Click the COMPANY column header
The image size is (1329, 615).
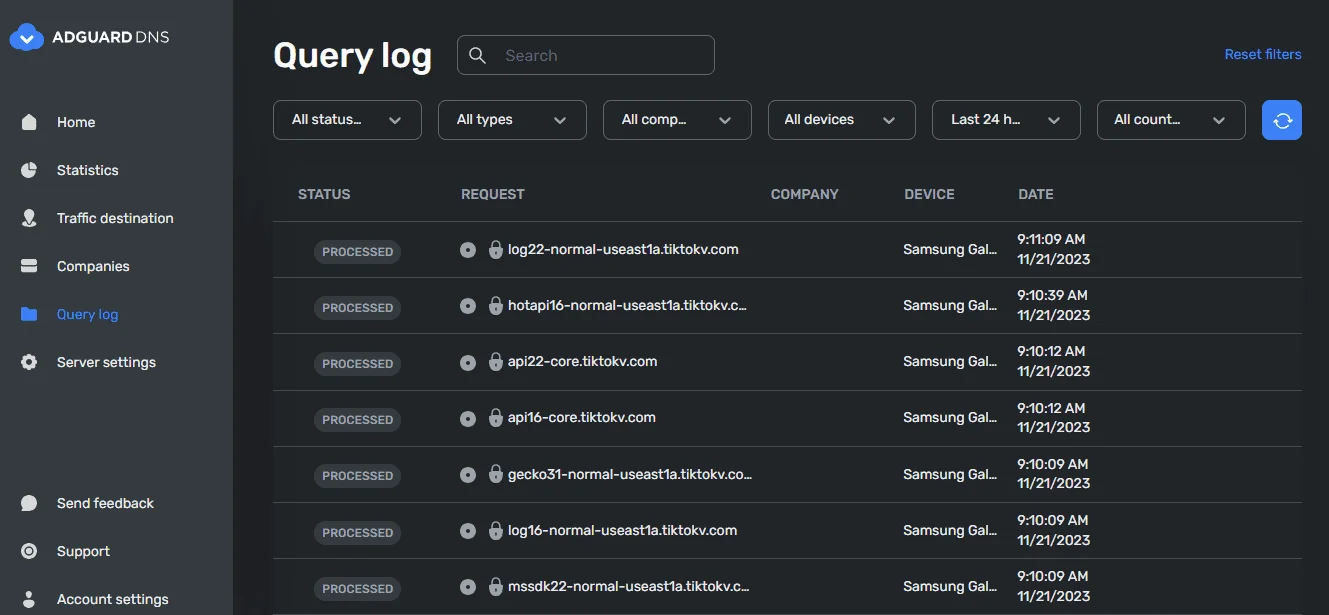click(x=805, y=194)
